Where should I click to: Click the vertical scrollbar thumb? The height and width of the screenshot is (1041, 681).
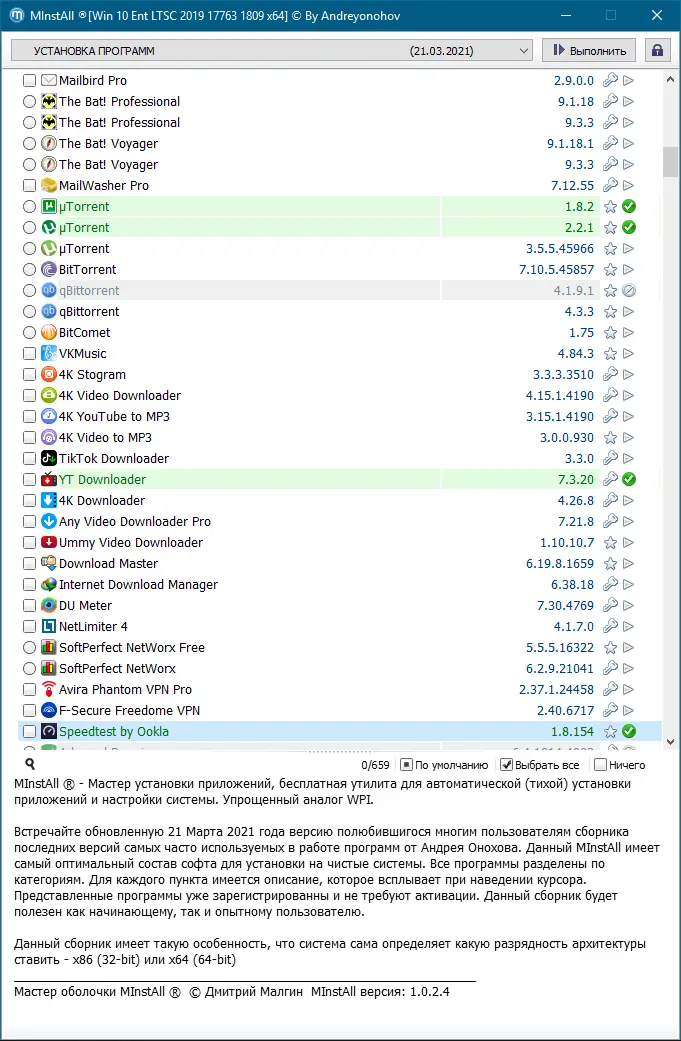[x=670, y=161]
